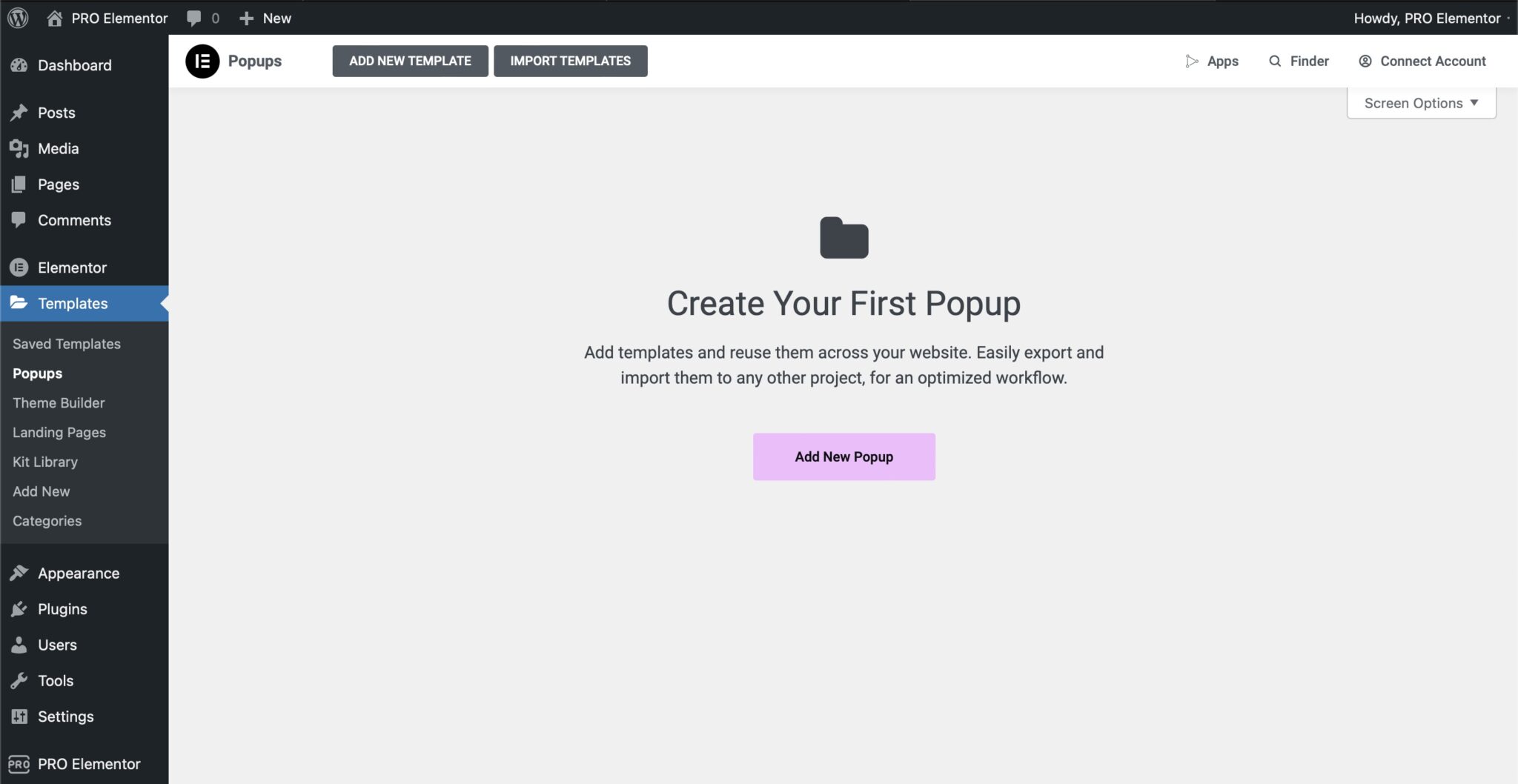Click the Elementor logo beside Popups title
Screen dimensions: 1518x784
(202, 61)
